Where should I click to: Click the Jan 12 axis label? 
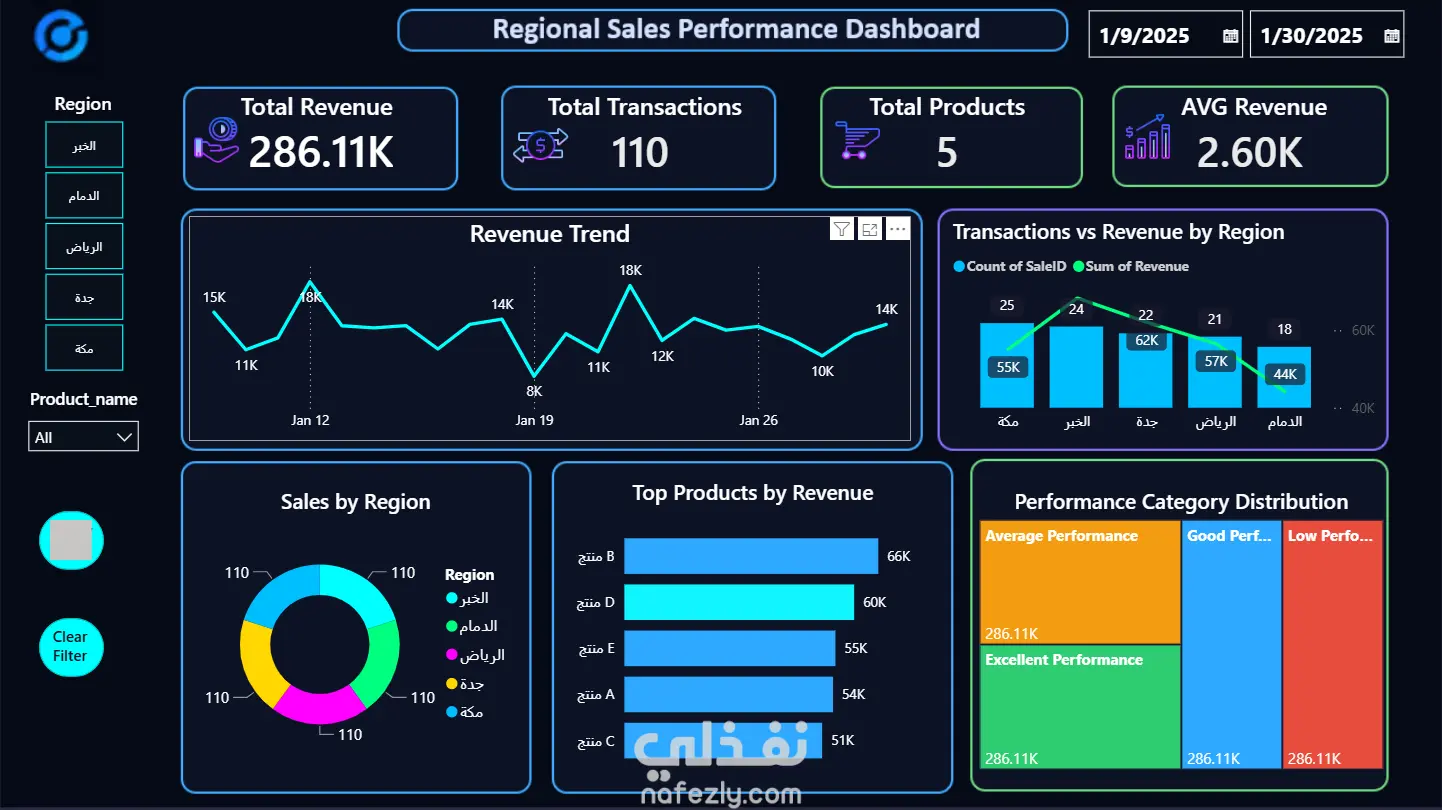[x=310, y=420]
